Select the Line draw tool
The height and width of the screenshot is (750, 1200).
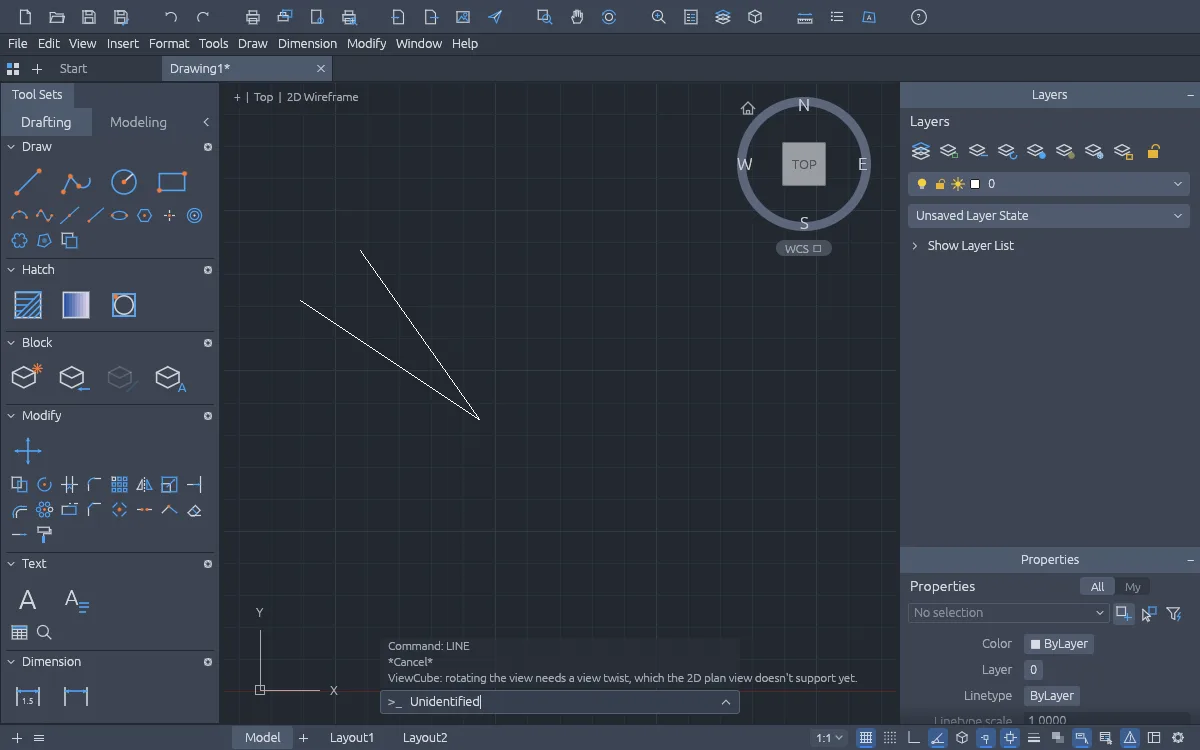pyautogui.click(x=28, y=182)
